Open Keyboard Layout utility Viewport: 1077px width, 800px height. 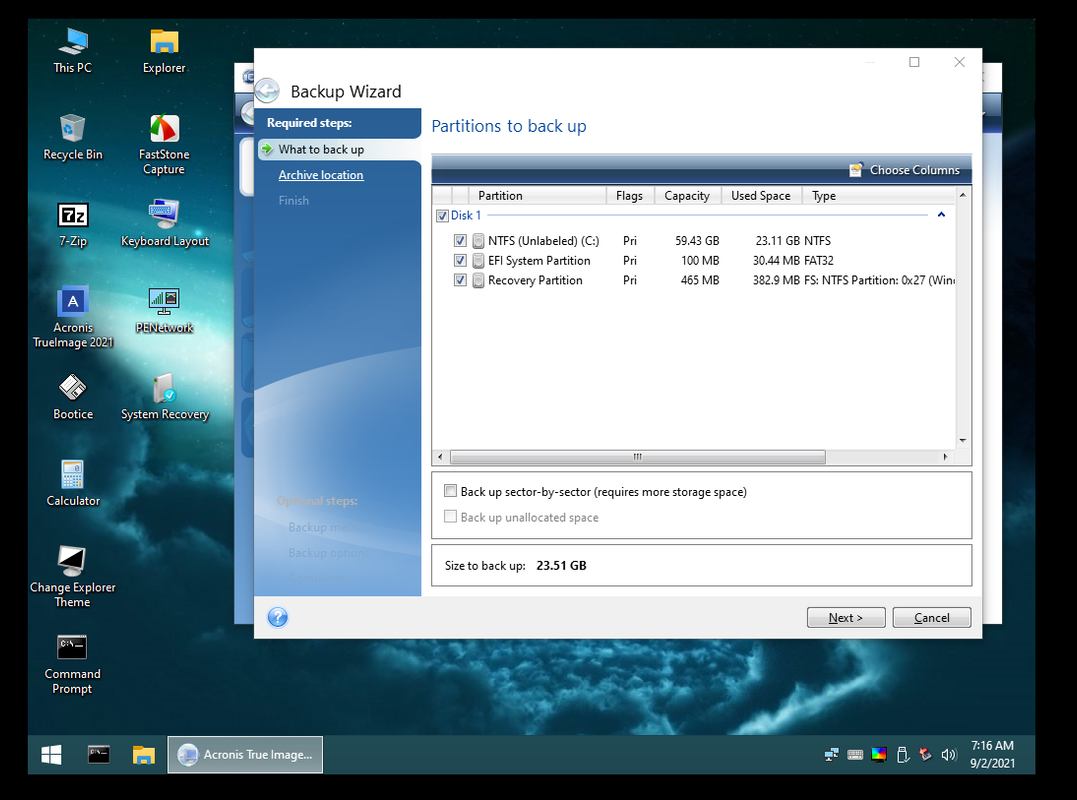[165, 224]
